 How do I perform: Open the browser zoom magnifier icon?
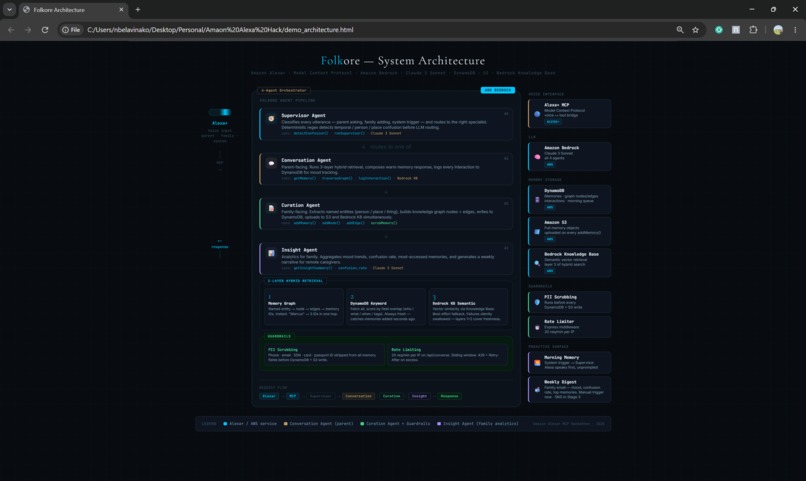coord(680,30)
